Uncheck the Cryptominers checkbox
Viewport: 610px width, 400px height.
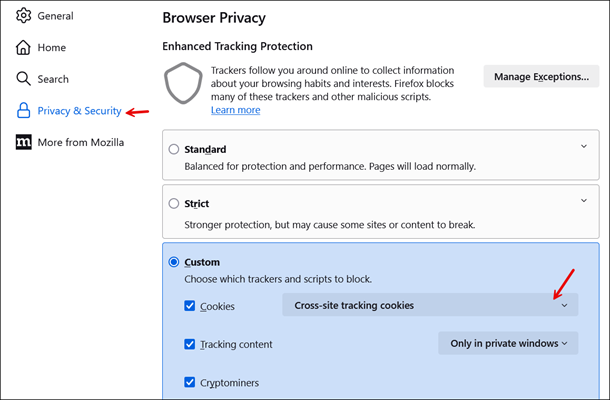pos(189,382)
